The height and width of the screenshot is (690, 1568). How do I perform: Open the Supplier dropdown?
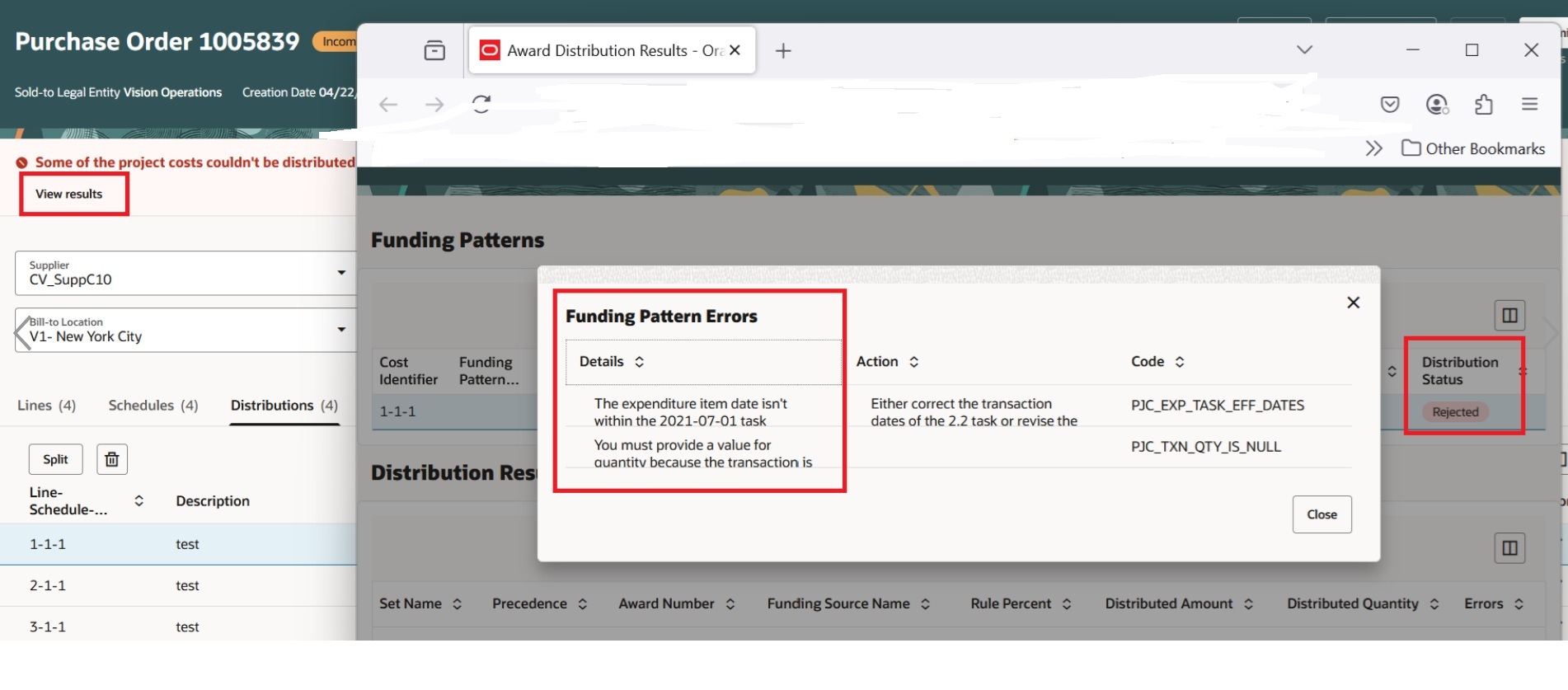click(341, 273)
